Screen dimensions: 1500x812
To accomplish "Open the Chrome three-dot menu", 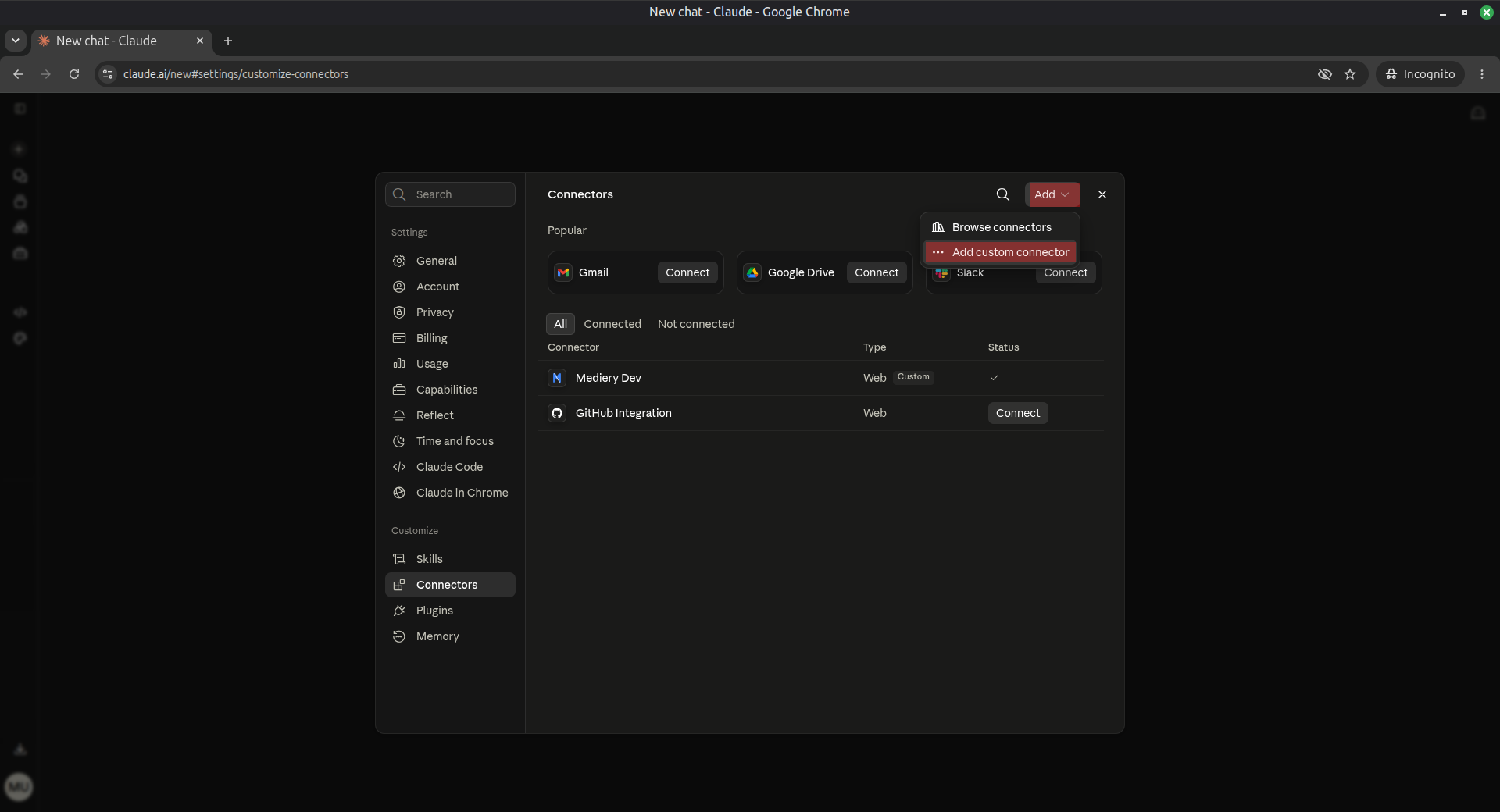I will [x=1482, y=74].
